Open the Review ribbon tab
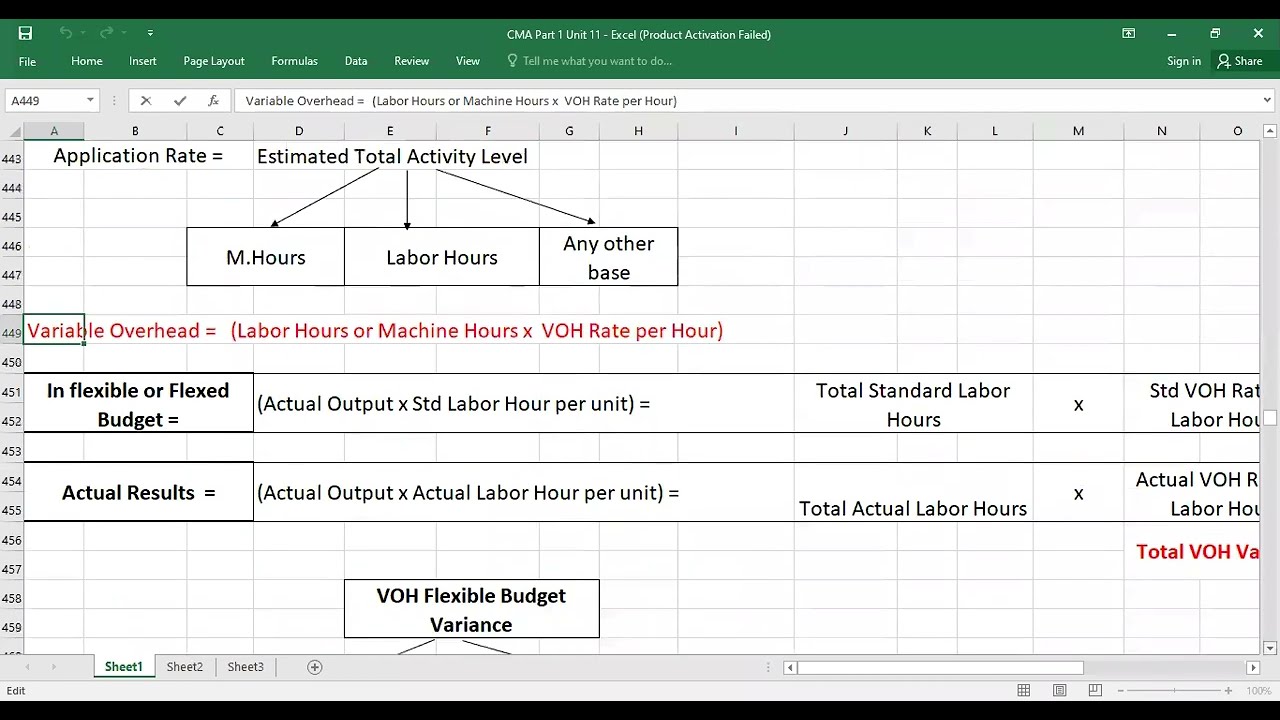The image size is (1280, 720). click(412, 61)
